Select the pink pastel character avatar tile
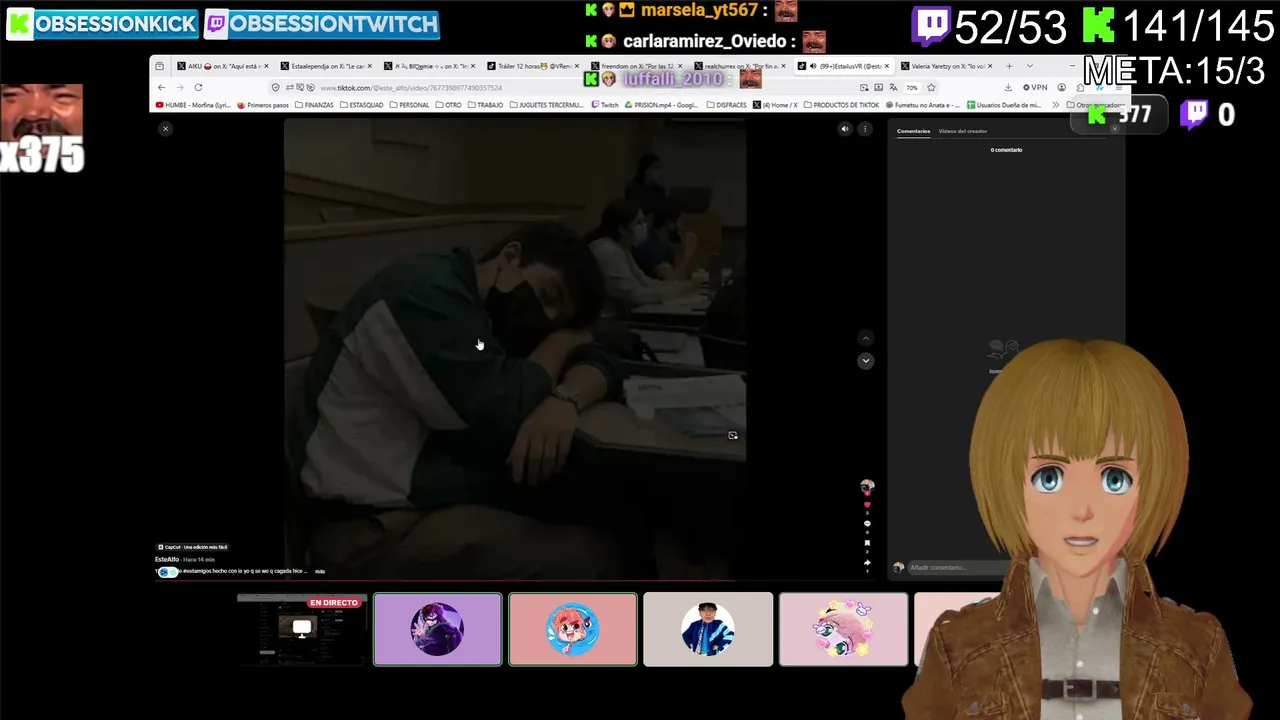Screen dimensions: 1280x720 tap(843, 629)
